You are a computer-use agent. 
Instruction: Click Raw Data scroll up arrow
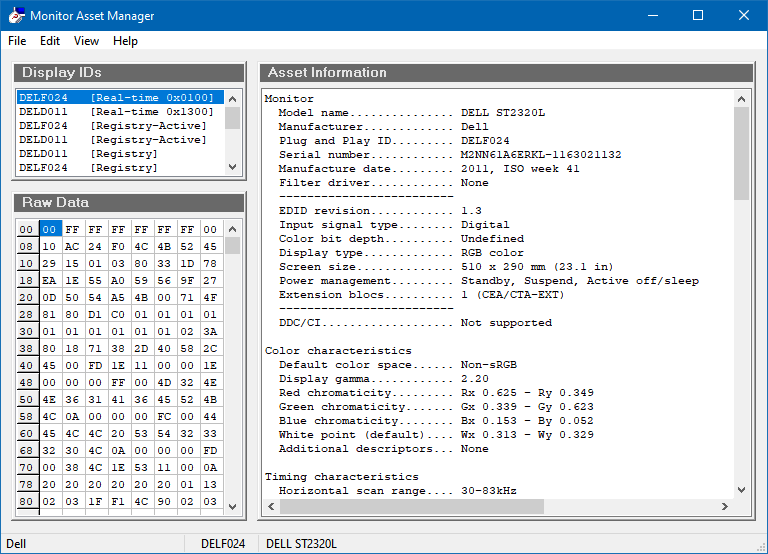pyautogui.click(x=233, y=229)
